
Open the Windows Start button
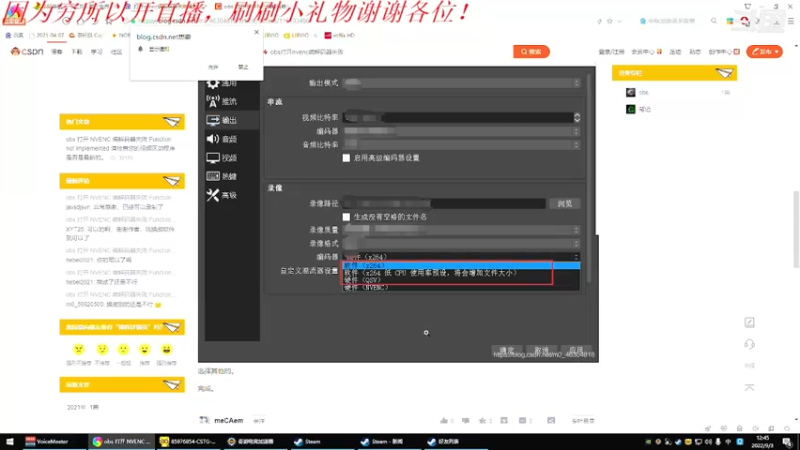9,442
